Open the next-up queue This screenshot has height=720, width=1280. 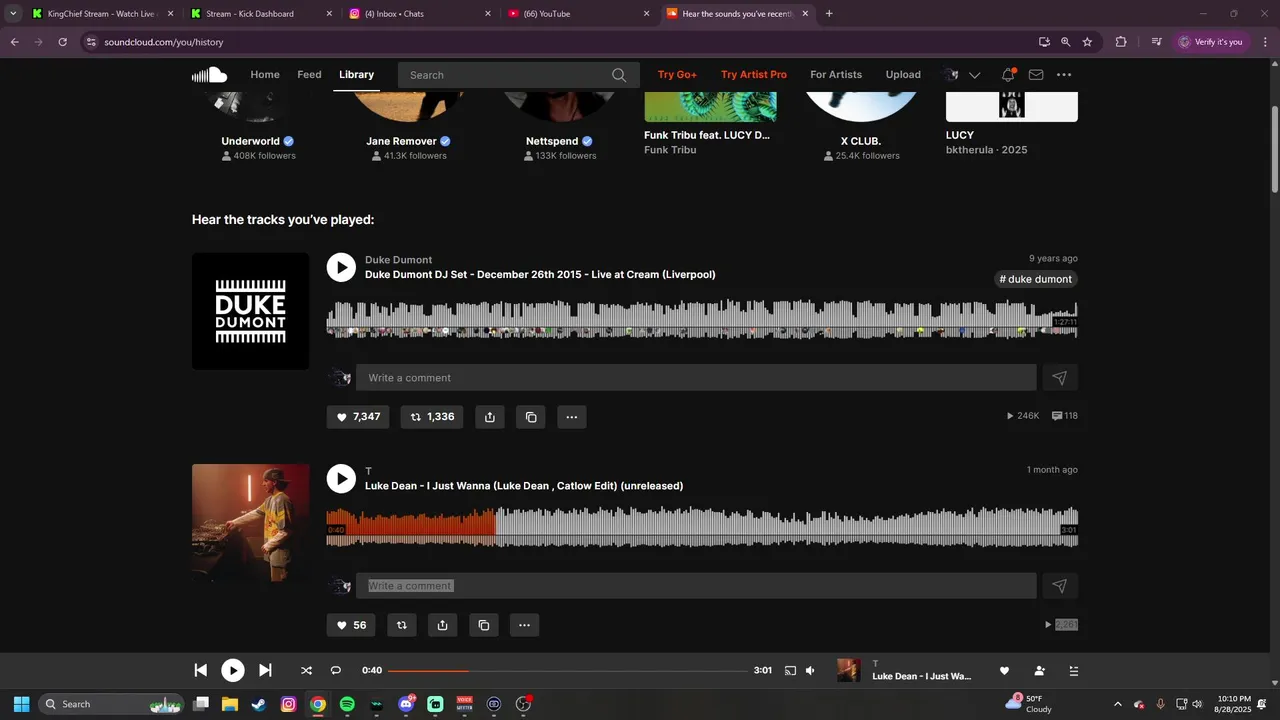(x=1074, y=671)
